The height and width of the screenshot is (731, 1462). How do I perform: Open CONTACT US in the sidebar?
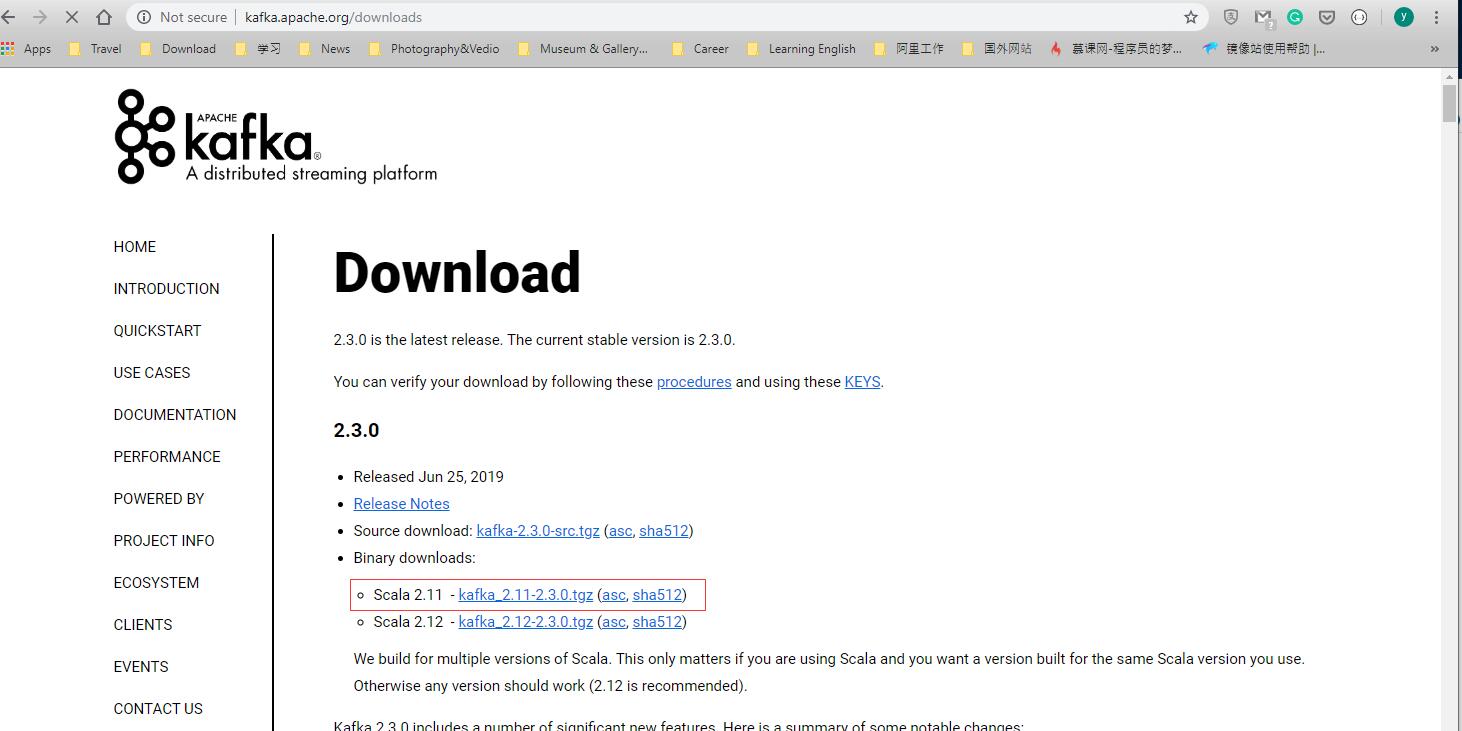[158, 709]
